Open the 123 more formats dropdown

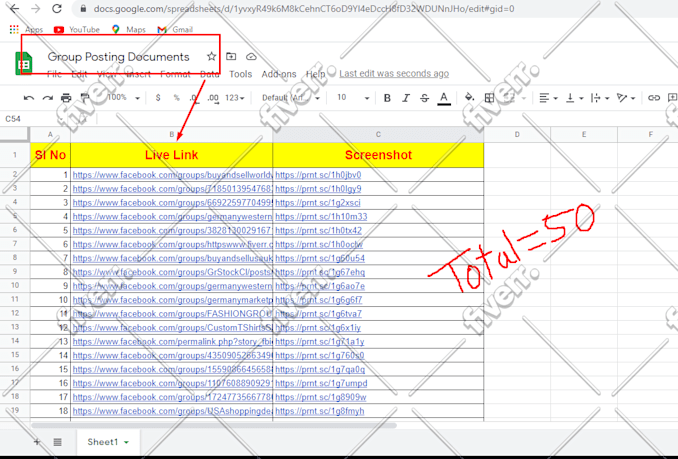click(235, 98)
